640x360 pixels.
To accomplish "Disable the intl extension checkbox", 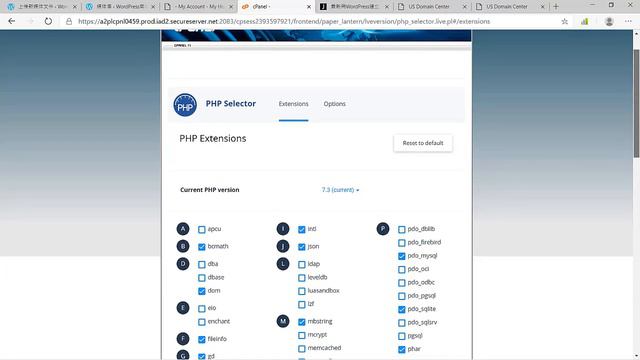I will click(302, 229).
